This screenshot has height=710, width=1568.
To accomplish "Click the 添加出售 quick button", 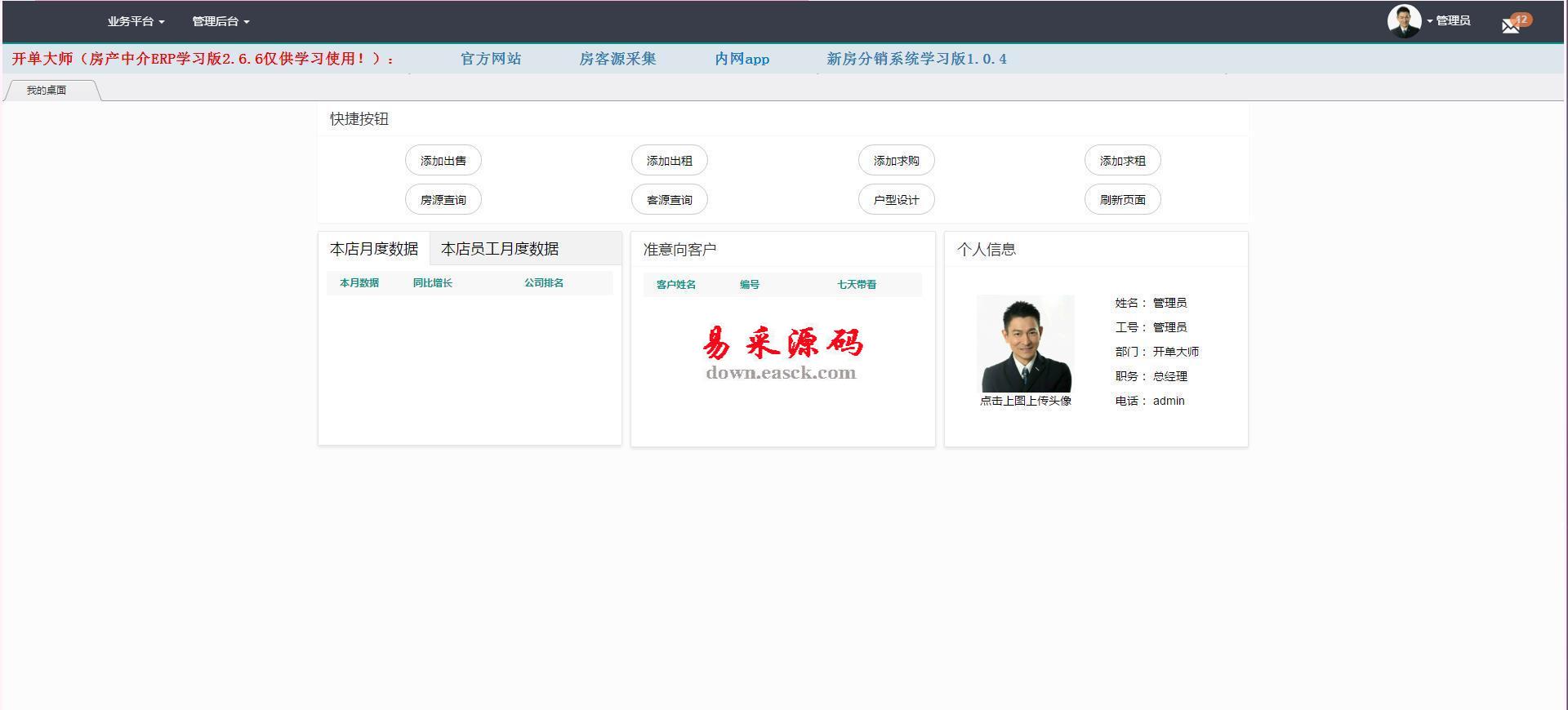I will point(443,161).
